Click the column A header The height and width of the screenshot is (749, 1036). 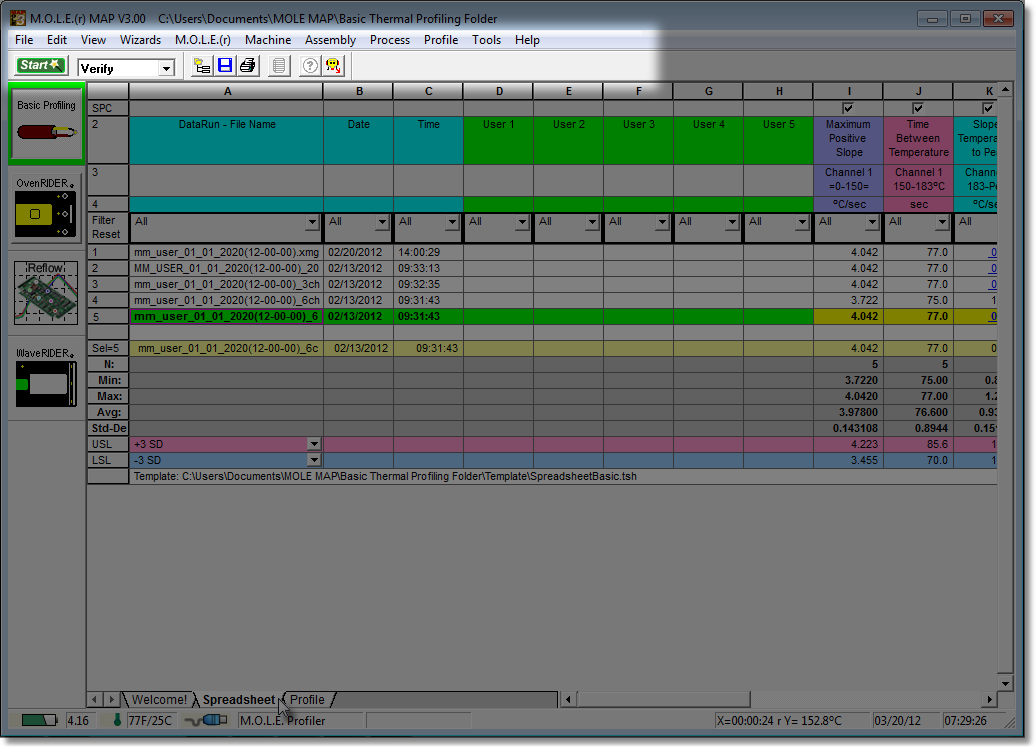pos(227,91)
